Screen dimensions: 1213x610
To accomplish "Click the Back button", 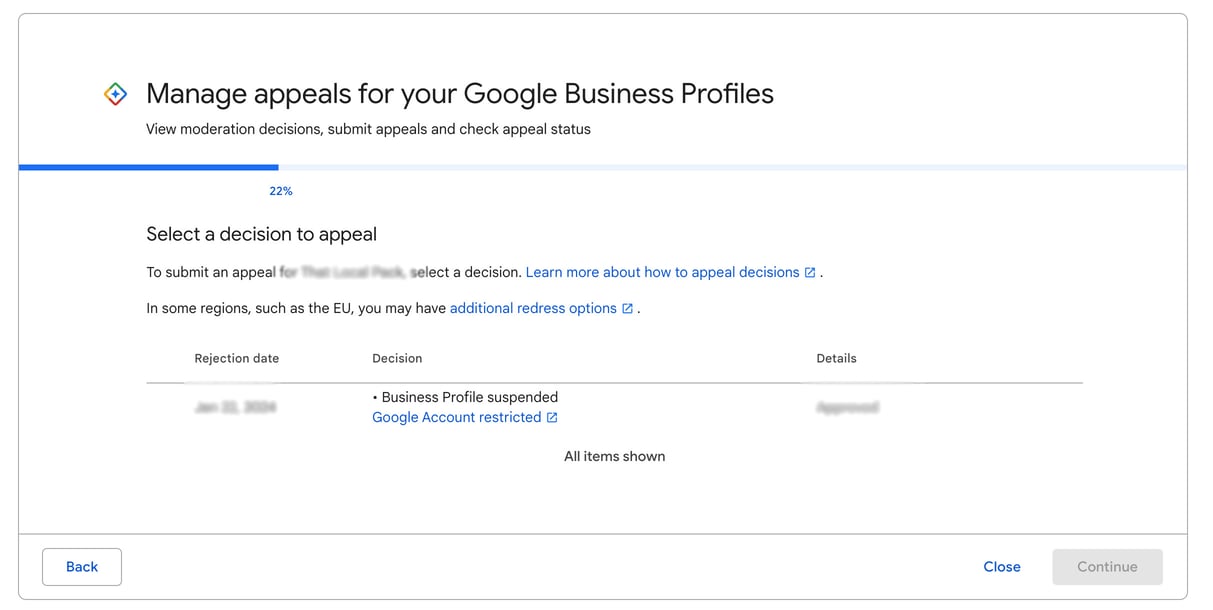I will point(81,566).
